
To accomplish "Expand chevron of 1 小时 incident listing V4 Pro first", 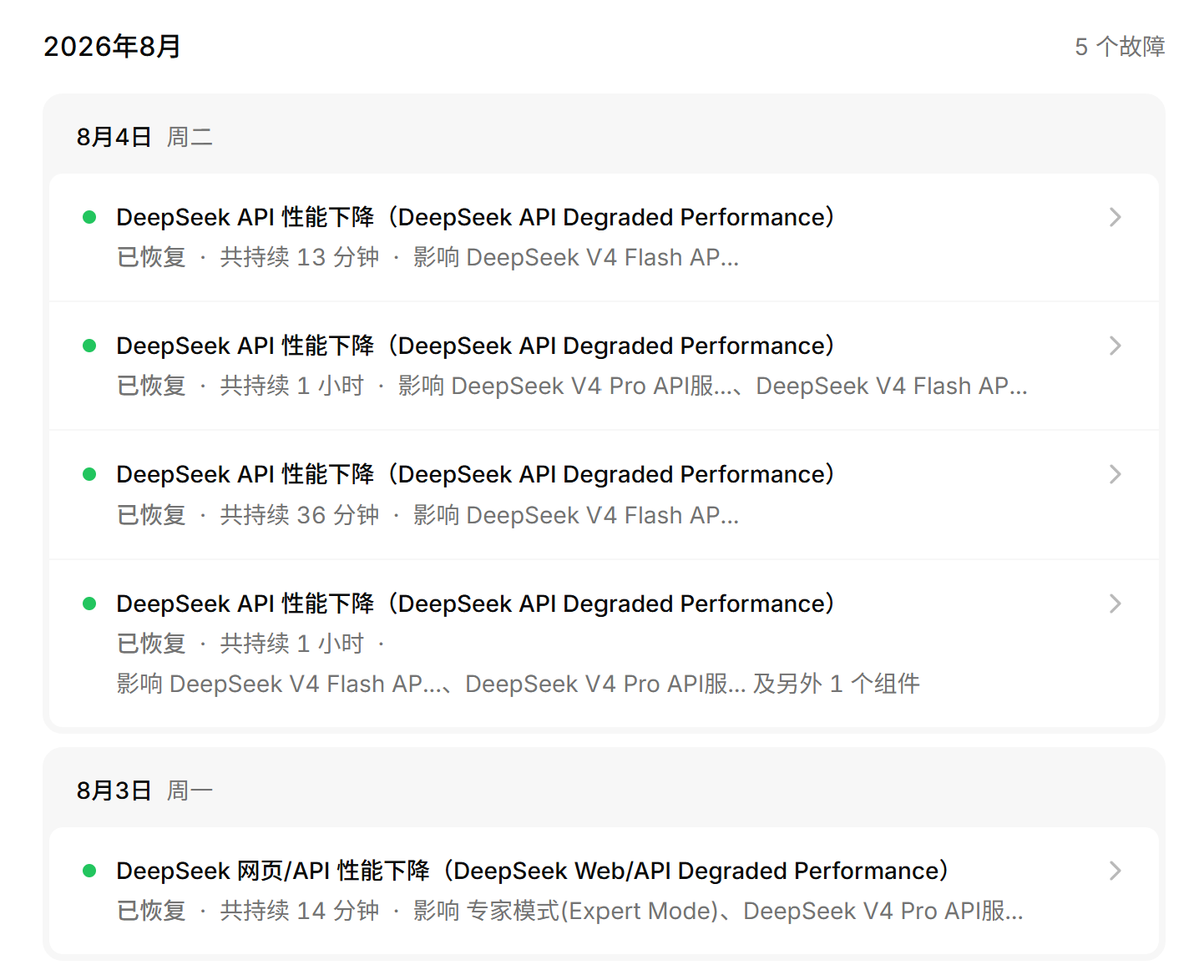I will [x=1115, y=346].
